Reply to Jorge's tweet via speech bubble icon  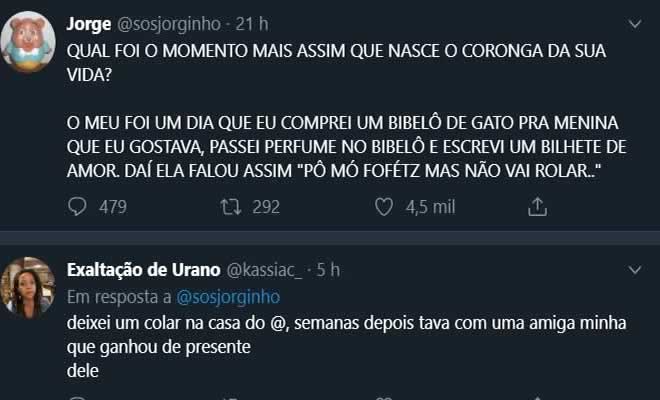tap(79, 207)
